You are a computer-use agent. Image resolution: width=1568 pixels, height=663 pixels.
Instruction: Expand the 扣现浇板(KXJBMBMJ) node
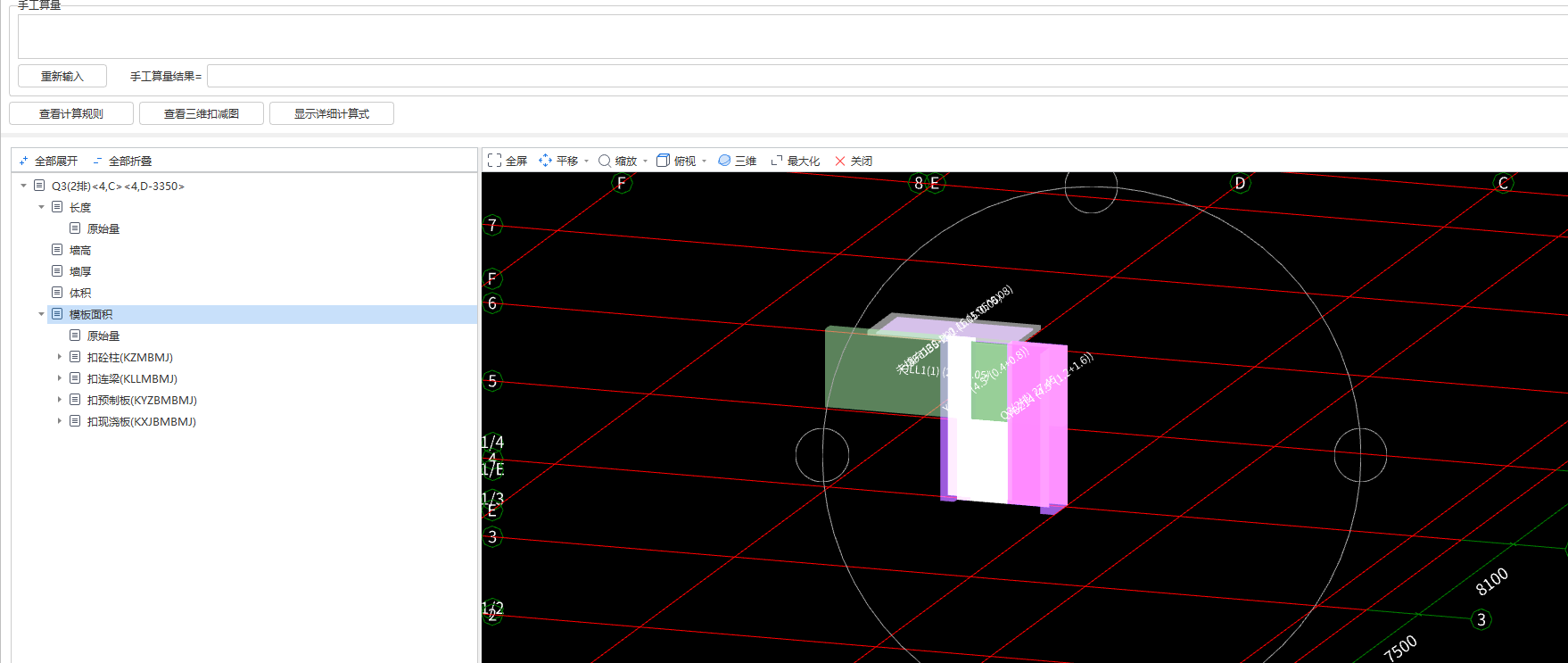pyautogui.click(x=60, y=421)
